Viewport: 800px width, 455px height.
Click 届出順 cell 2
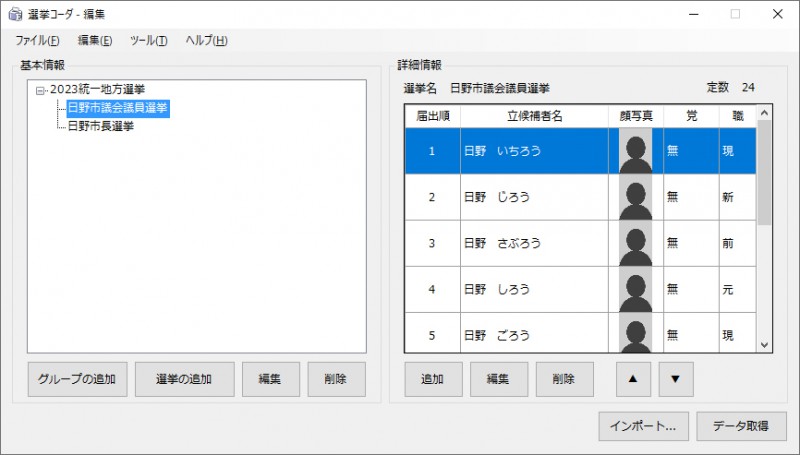[432, 197]
